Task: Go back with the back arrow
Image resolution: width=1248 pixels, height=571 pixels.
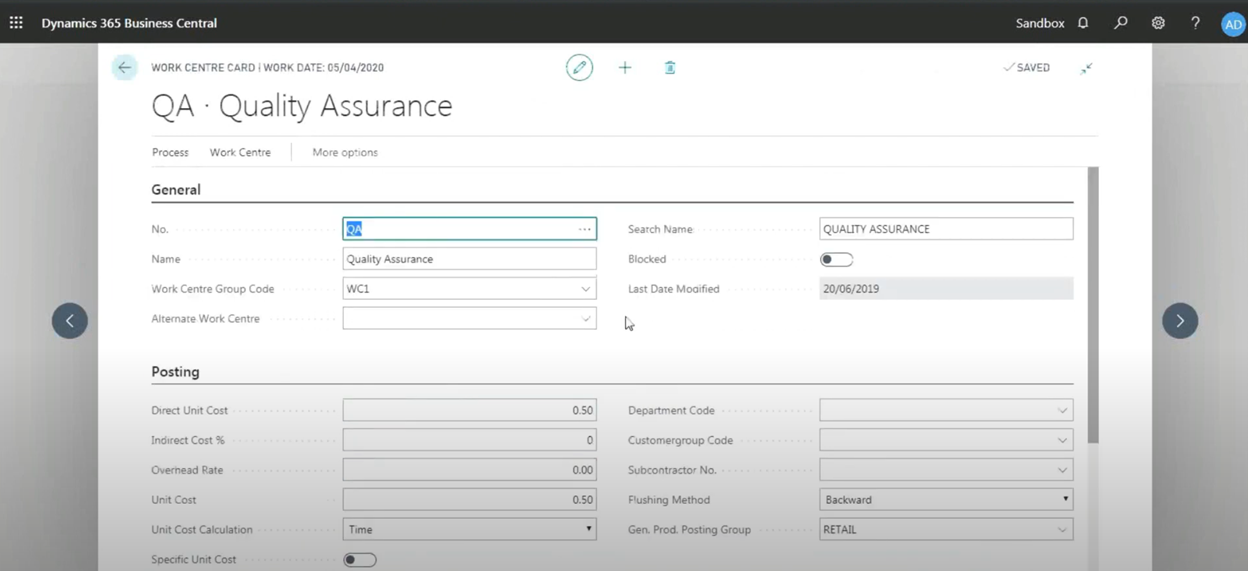Action: click(124, 67)
